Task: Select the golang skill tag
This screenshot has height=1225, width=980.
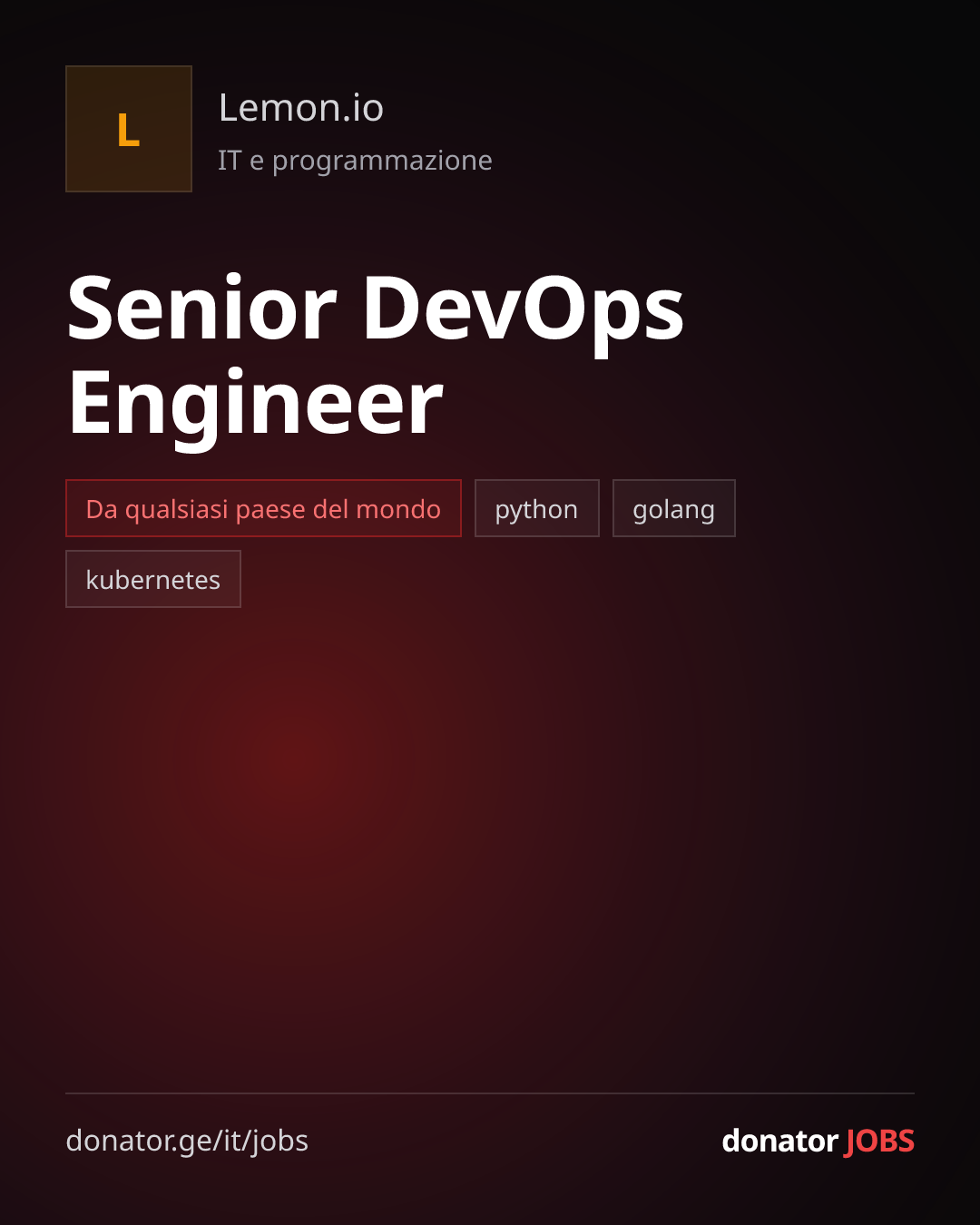Action: coord(674,508)
